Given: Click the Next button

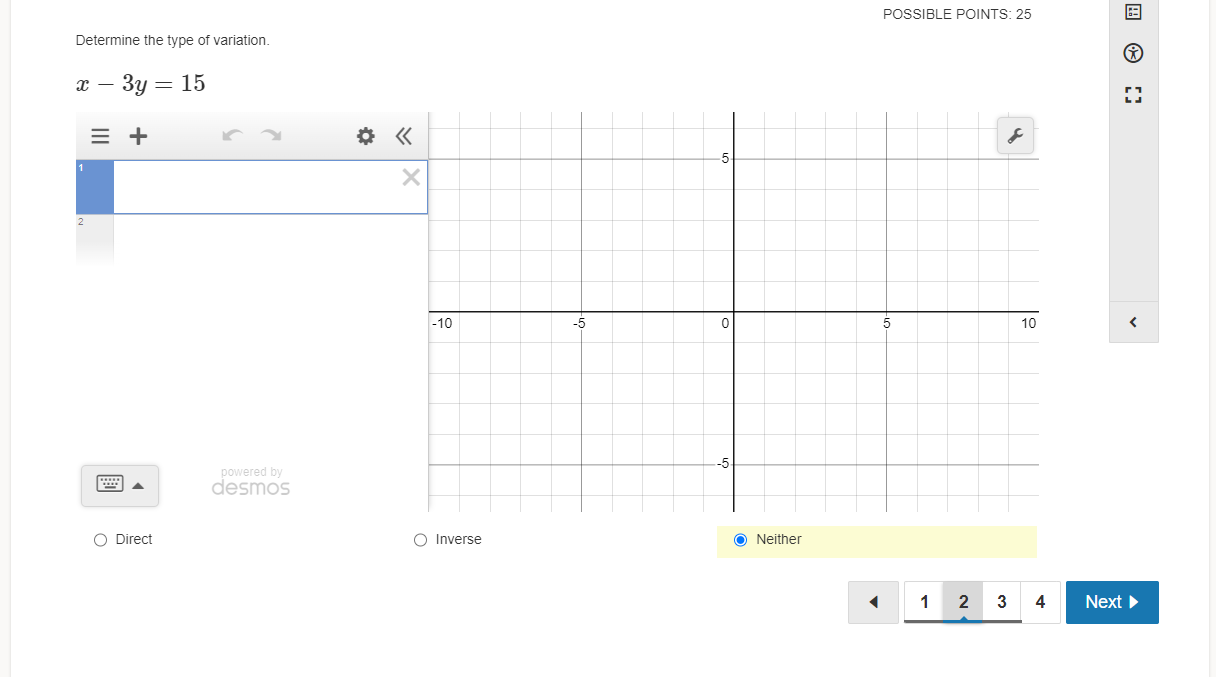Looking at the screenshot, I should (1111, 602).
